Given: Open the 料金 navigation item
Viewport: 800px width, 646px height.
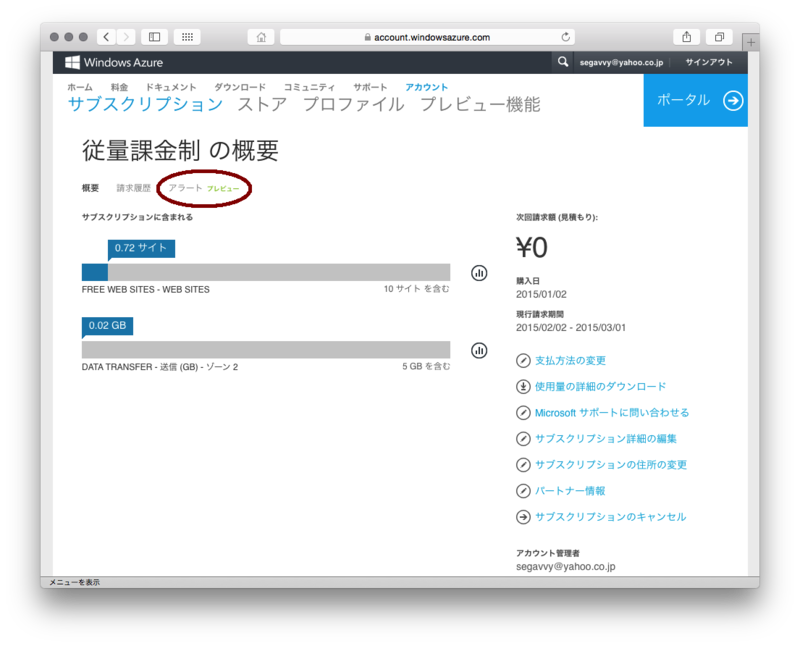Looking at the screenshot, I should 119,87.
